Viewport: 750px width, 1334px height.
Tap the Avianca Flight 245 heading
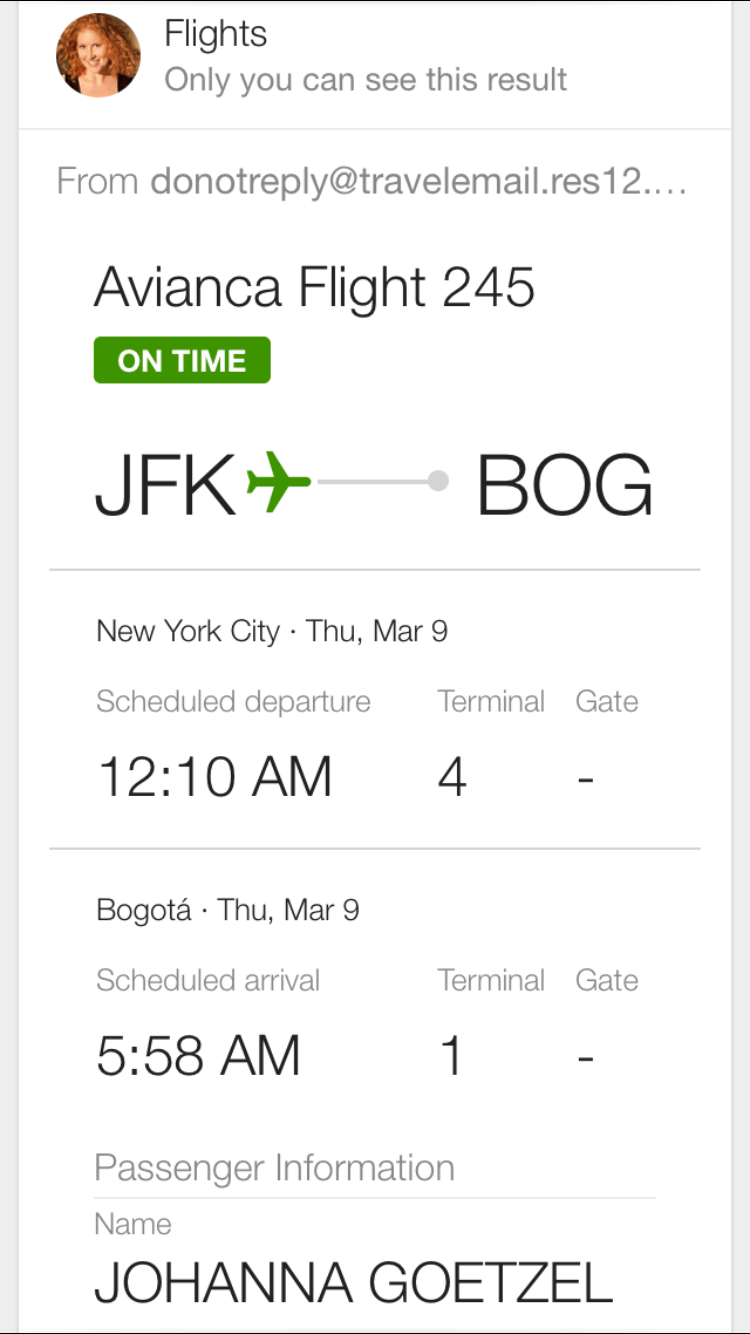(x=314, y=288)
